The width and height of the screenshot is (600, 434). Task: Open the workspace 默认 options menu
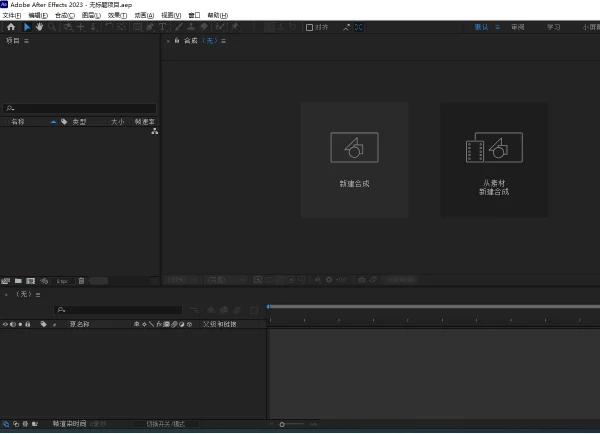pos(497,27)
